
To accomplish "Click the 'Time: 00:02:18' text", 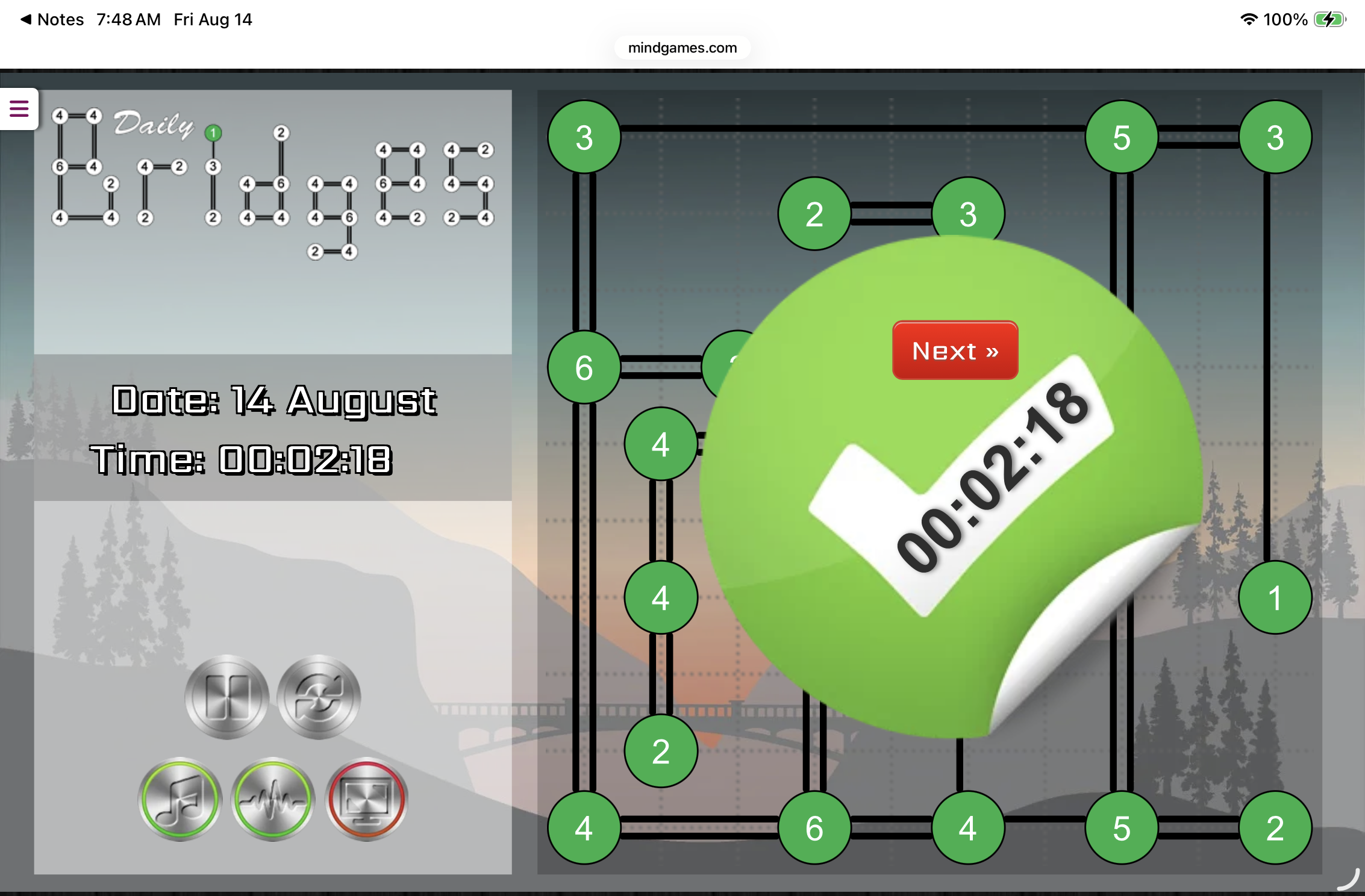I will click(242, 459).
